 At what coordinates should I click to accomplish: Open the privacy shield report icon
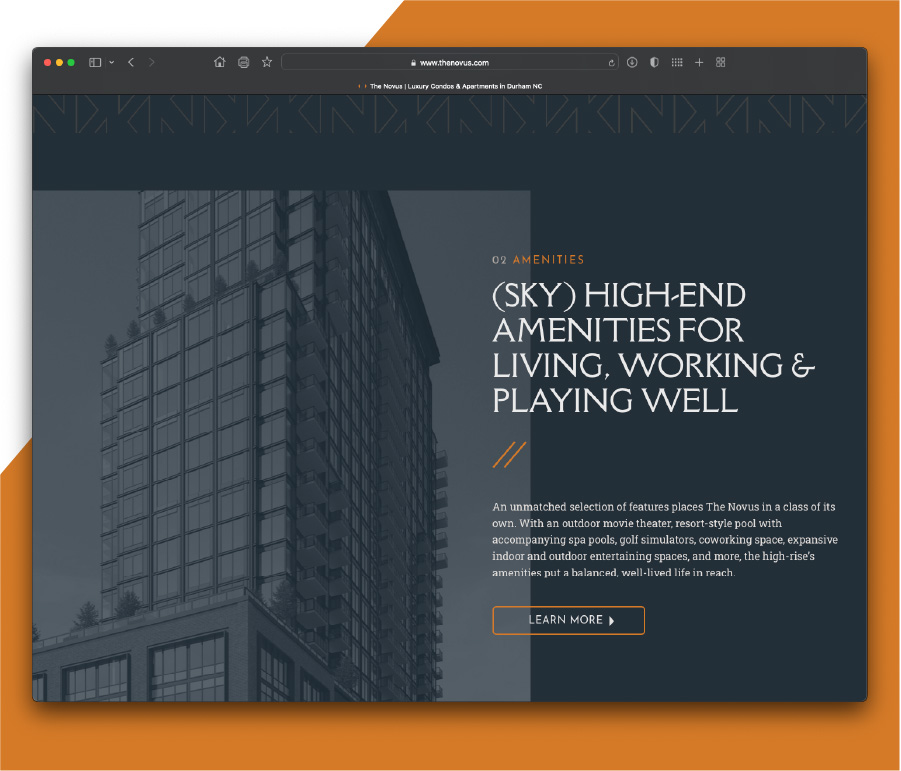coord(654,62)
